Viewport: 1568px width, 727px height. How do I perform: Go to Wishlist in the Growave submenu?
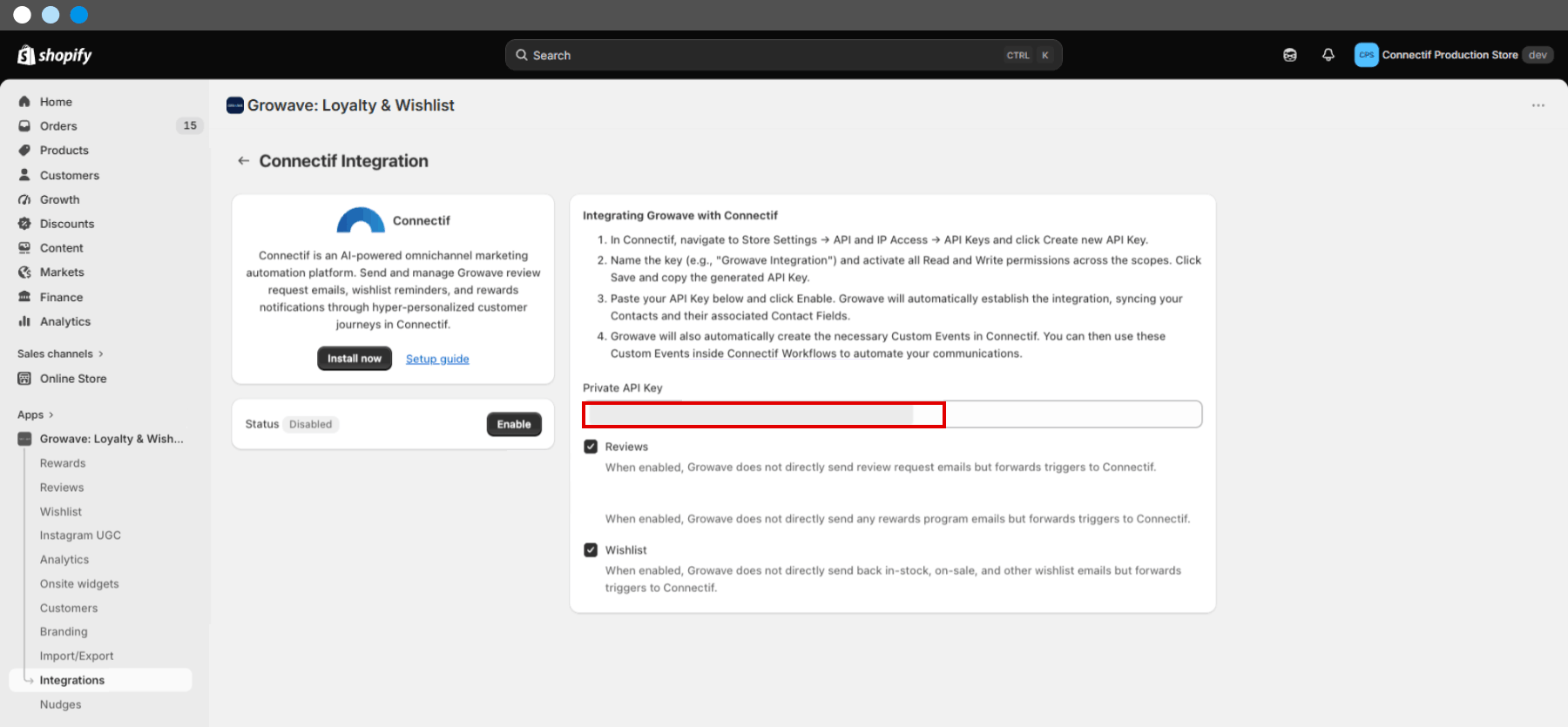[61, 512]
